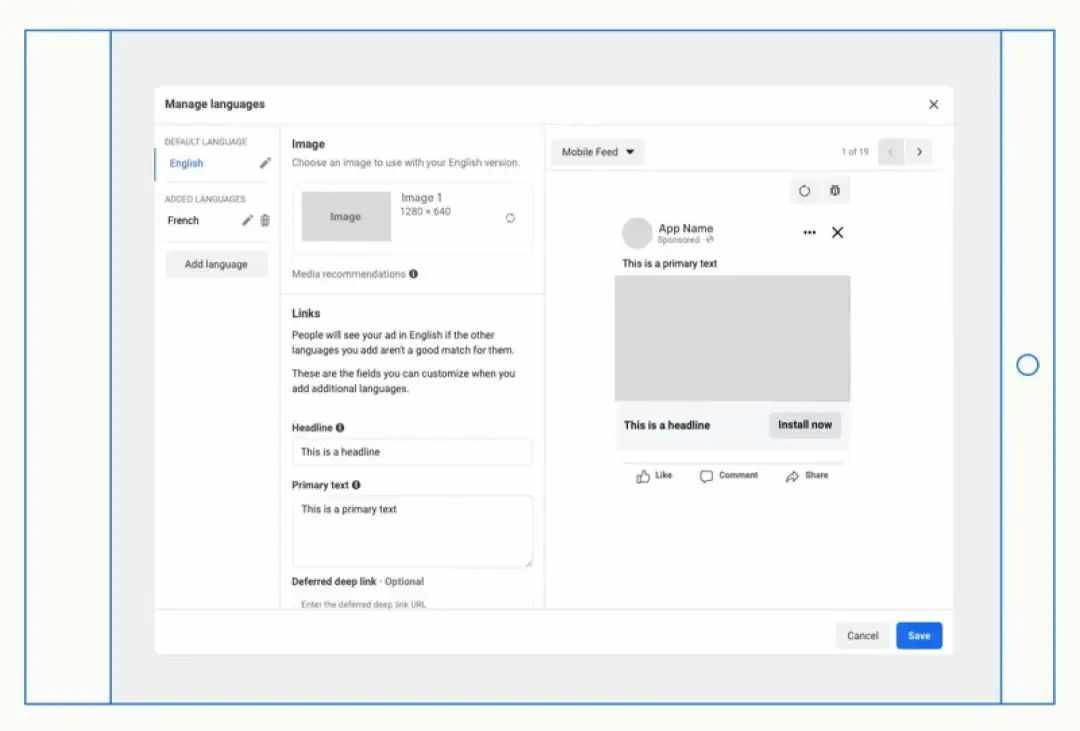Click the Image 1 thumbnail
The height and width of the screenshot is (731, 1080).
[346, 216]
